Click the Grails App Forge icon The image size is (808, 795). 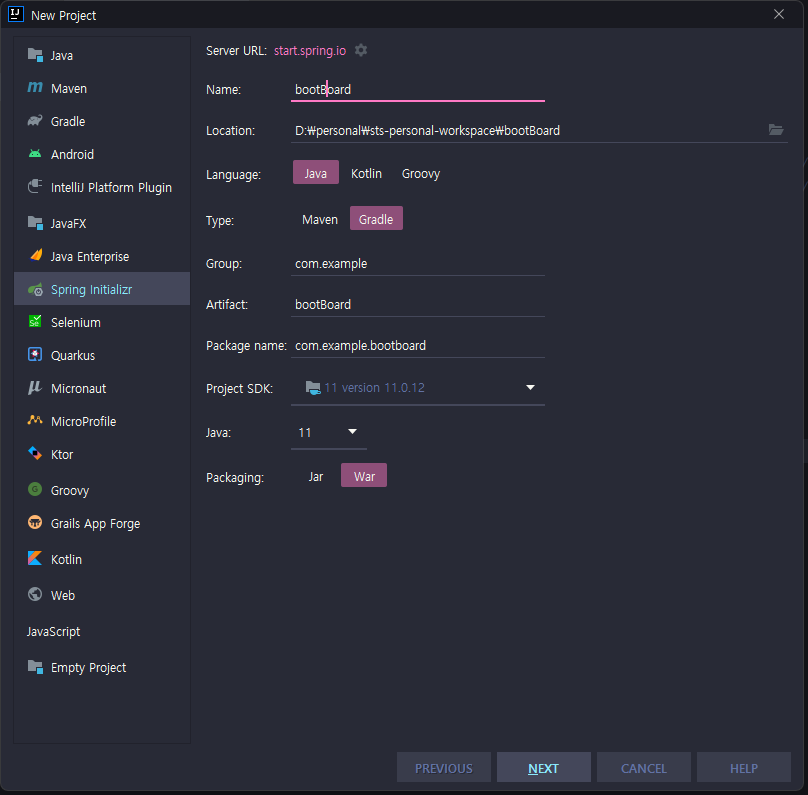[35, 522]
